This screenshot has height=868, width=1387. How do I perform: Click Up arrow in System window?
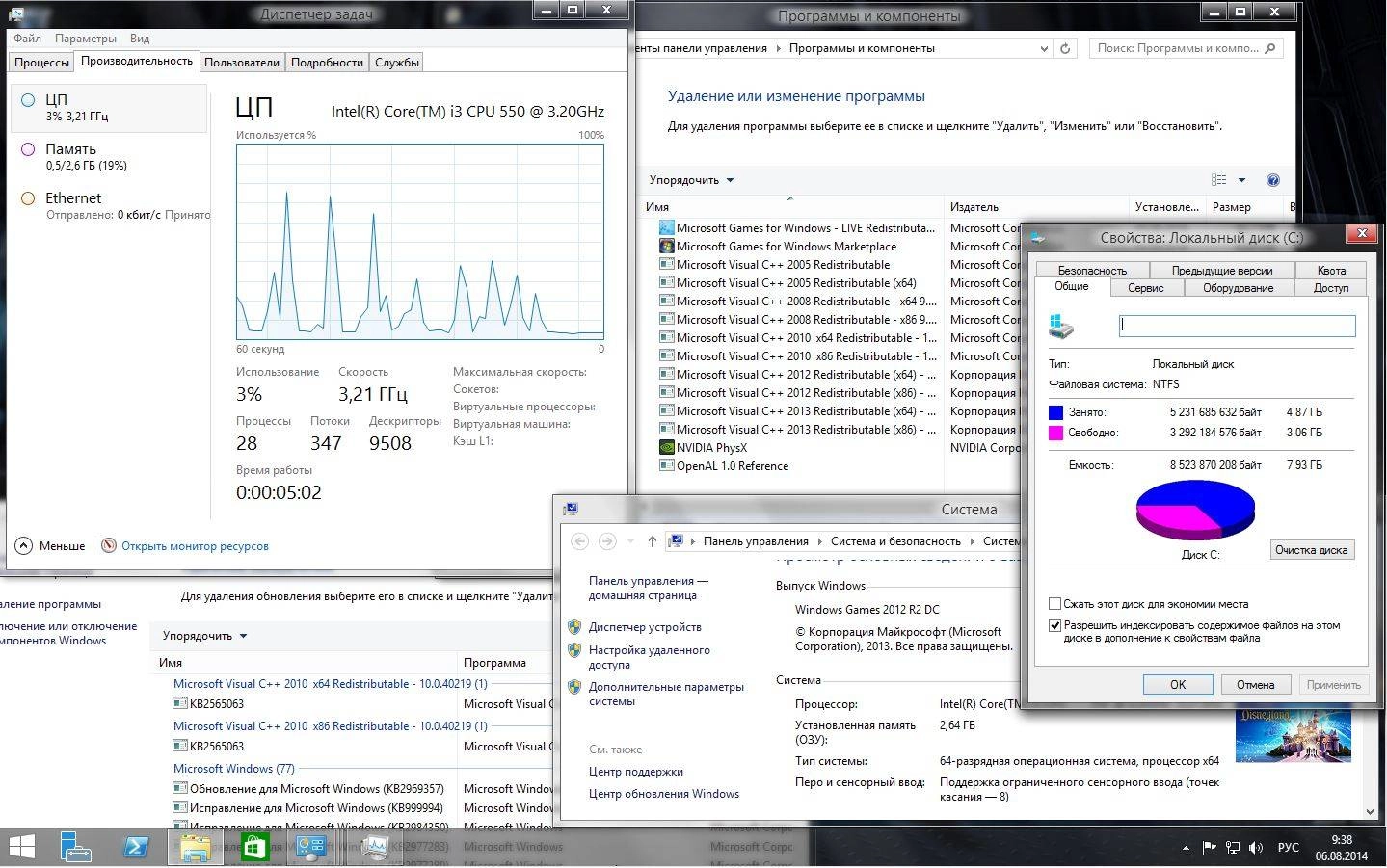pos(652,541)
